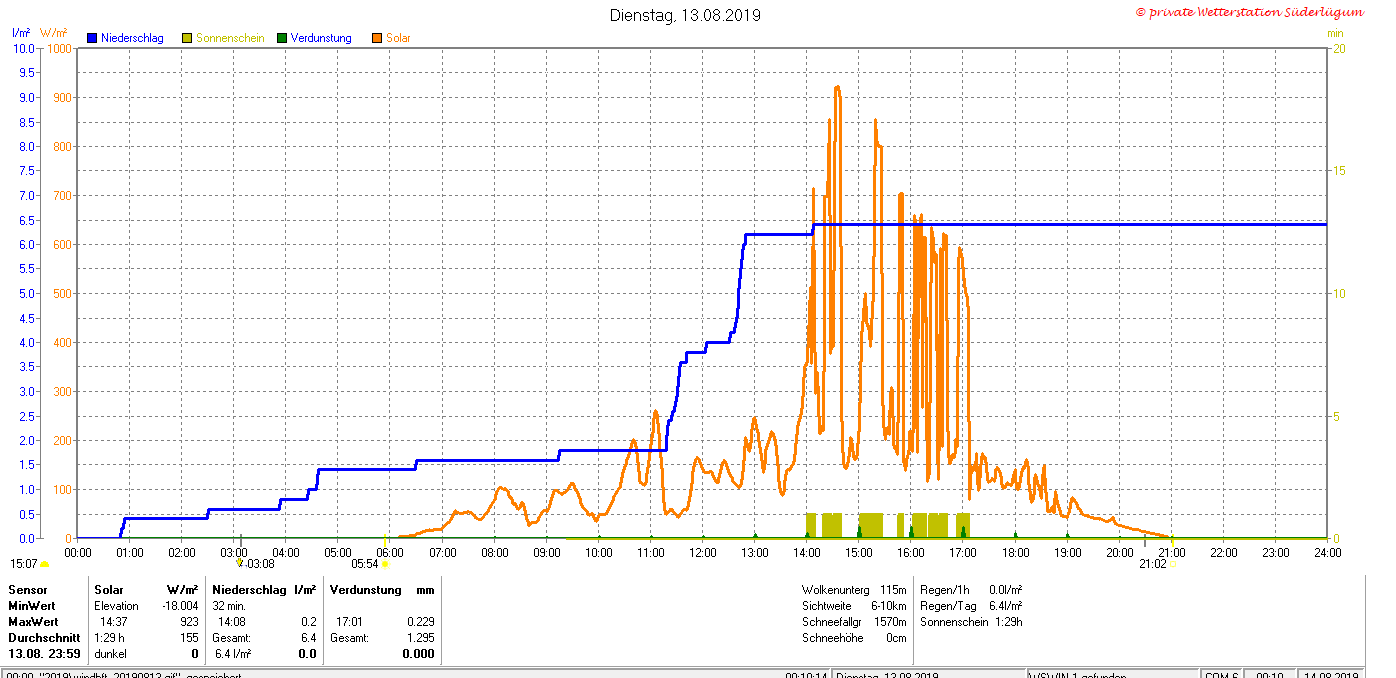Click the green Verdunstung legend swatch
This screenshot has height=678, width=1396.
coord(282,38)
